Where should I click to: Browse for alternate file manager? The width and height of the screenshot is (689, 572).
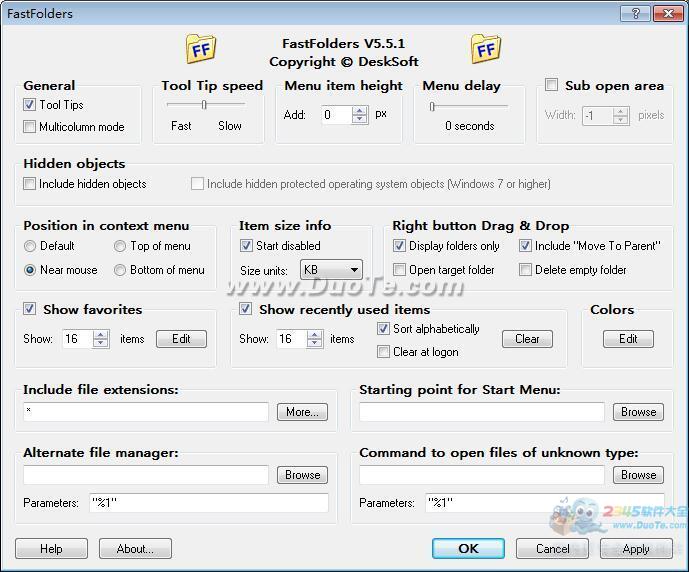302,475
